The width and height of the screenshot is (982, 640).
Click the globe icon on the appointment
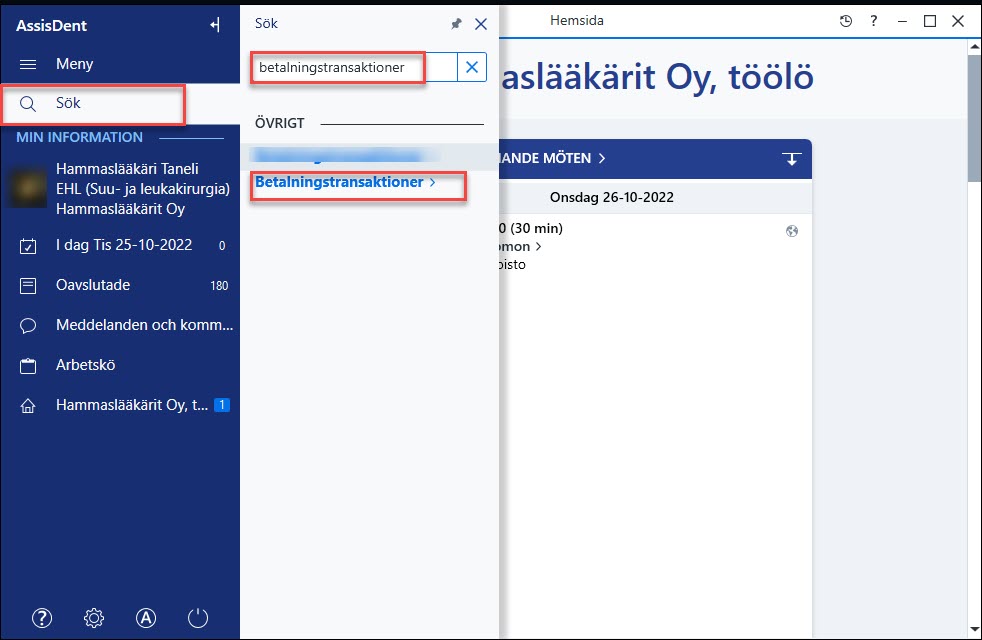[x=792, y=231]
